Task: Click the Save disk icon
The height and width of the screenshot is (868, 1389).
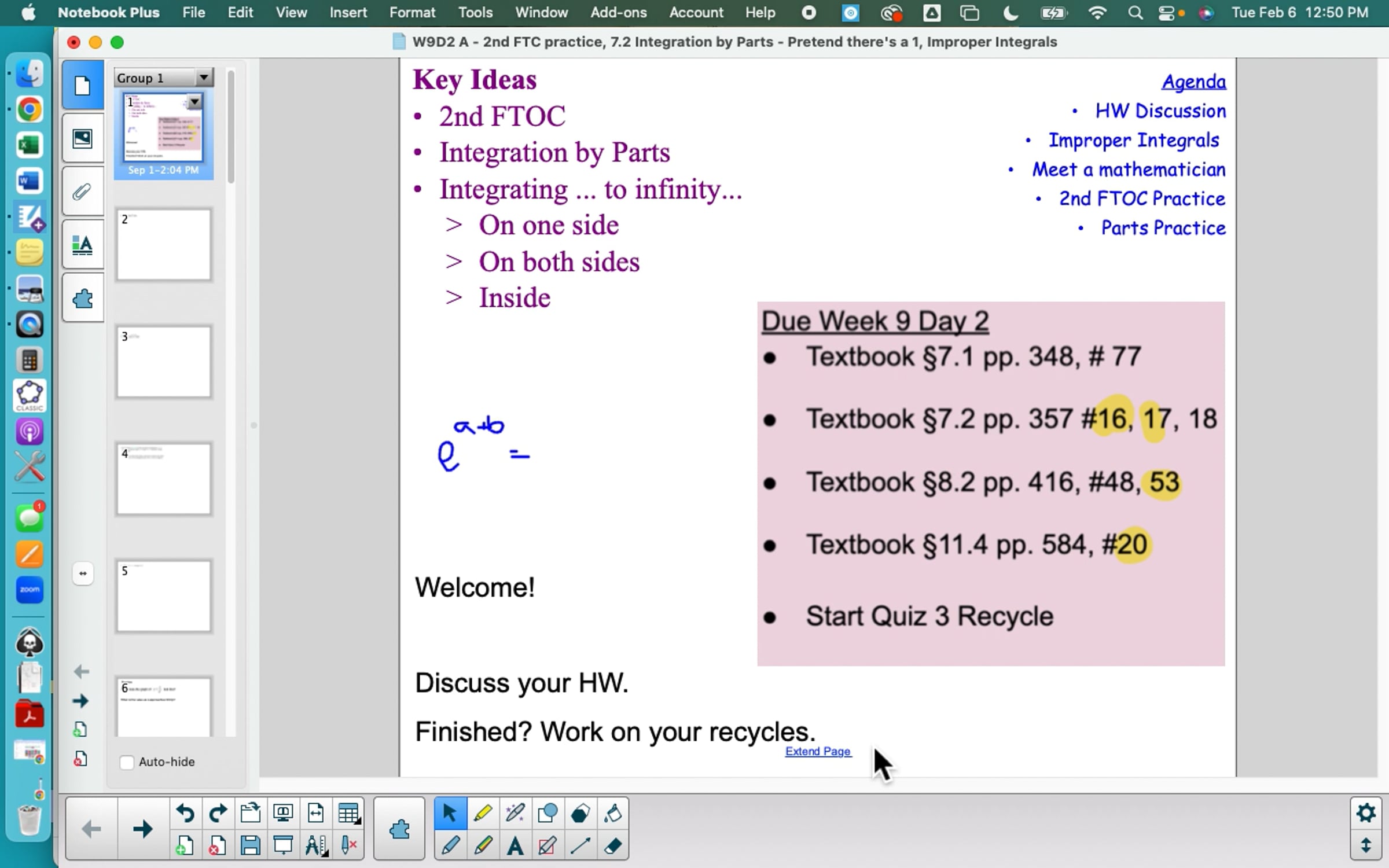Action: point(250,846)
